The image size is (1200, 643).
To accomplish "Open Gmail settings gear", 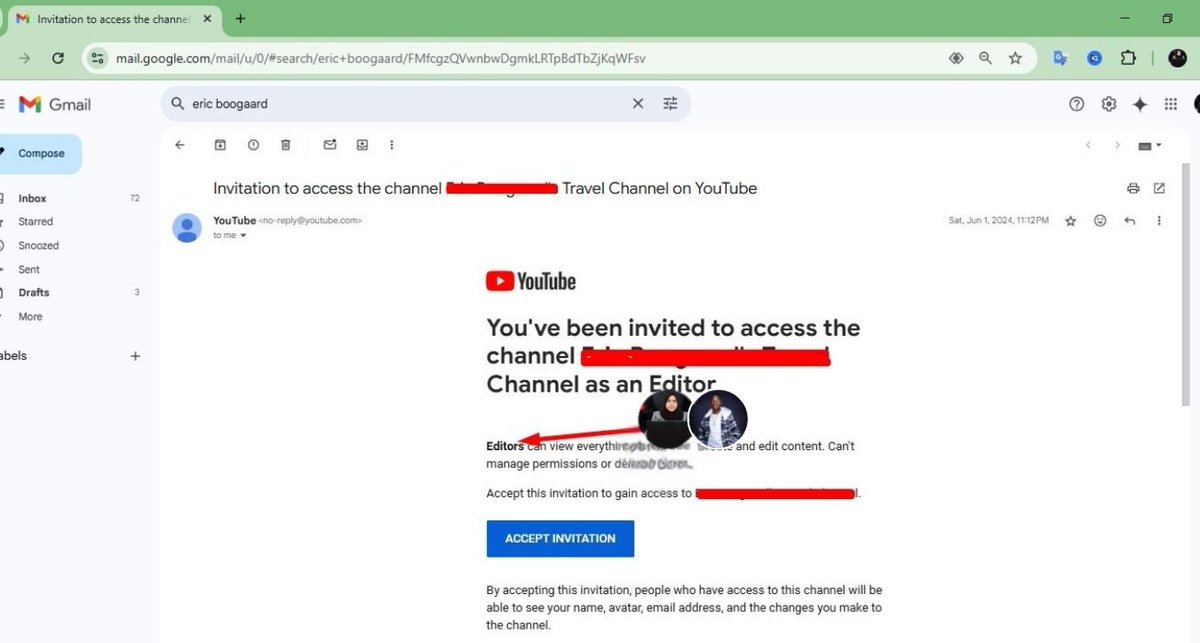I will click(1108, 104).
